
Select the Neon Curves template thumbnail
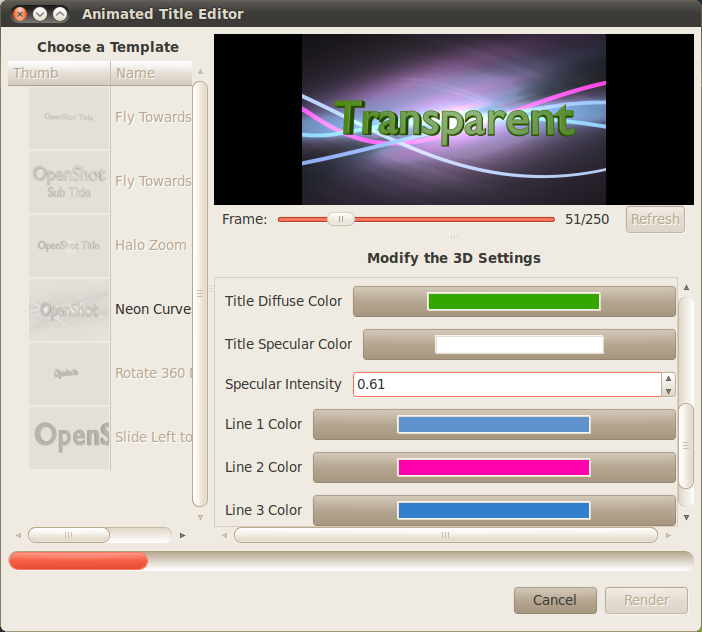click(69, 310)
